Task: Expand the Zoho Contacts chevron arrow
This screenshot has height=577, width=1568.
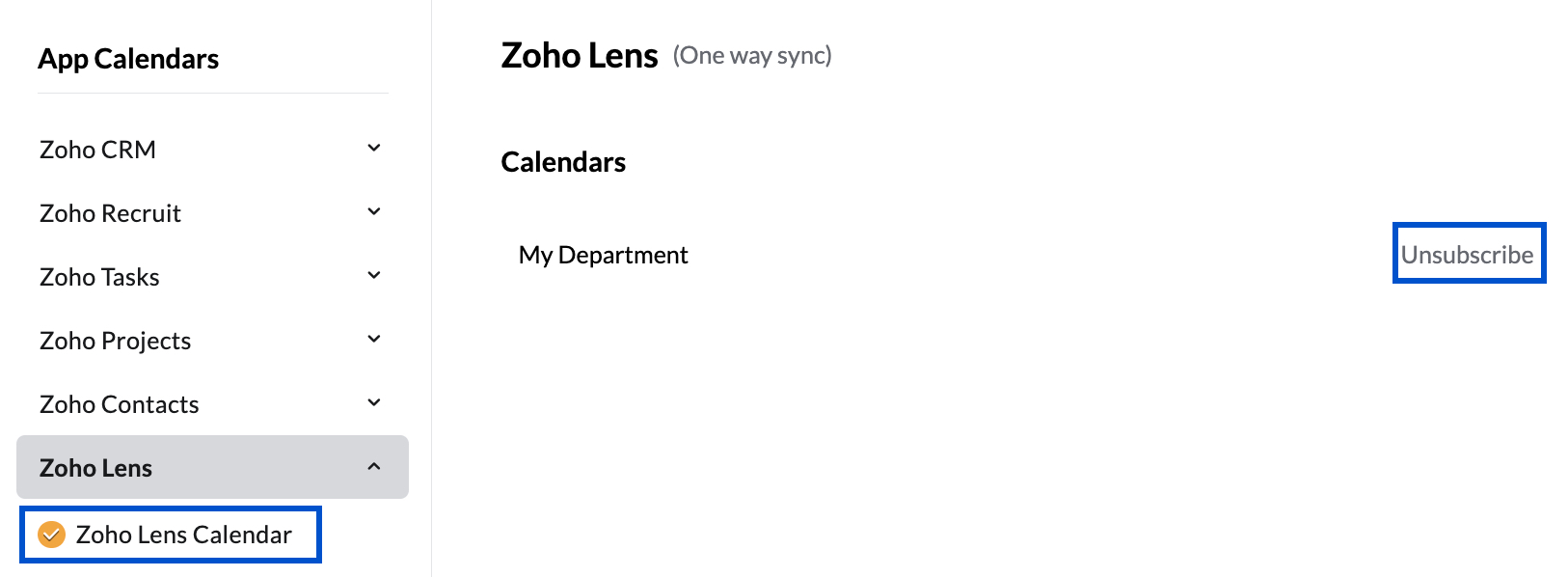Action: pos(374,403)
